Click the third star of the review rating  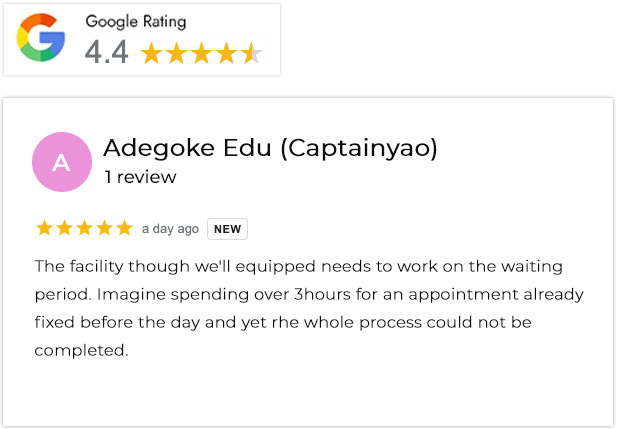(84, 228)
